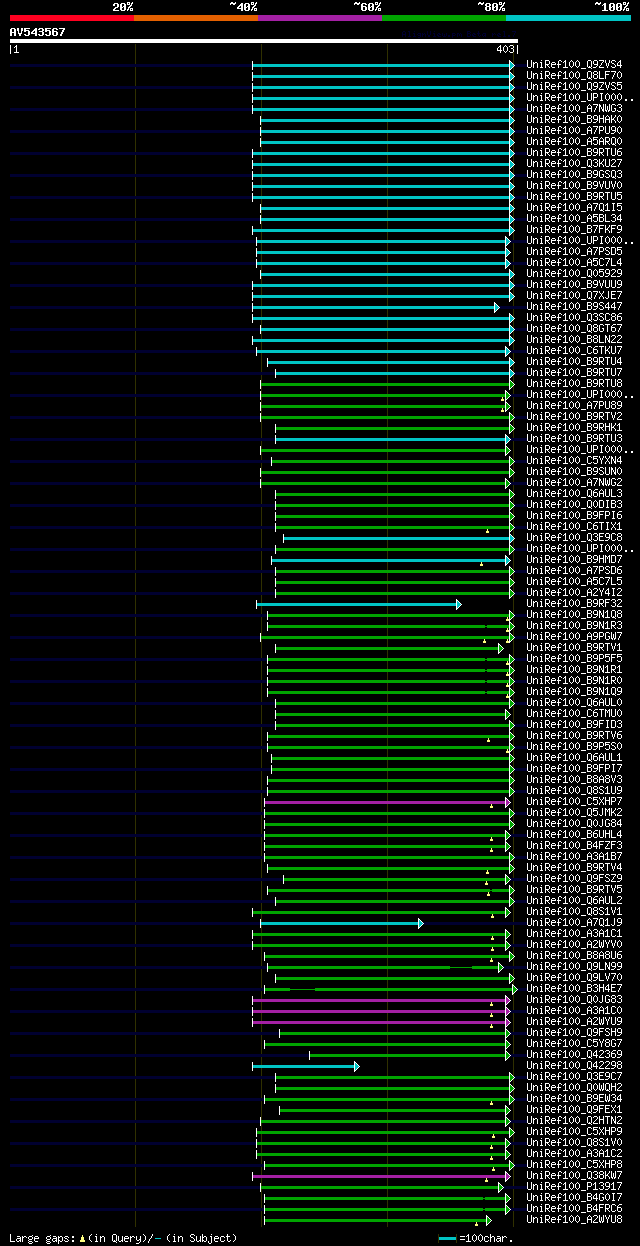Screen dimensions: 640x1246
Task: Open hit UniRef100_Q0WQH2
Action: point(574,1087)
